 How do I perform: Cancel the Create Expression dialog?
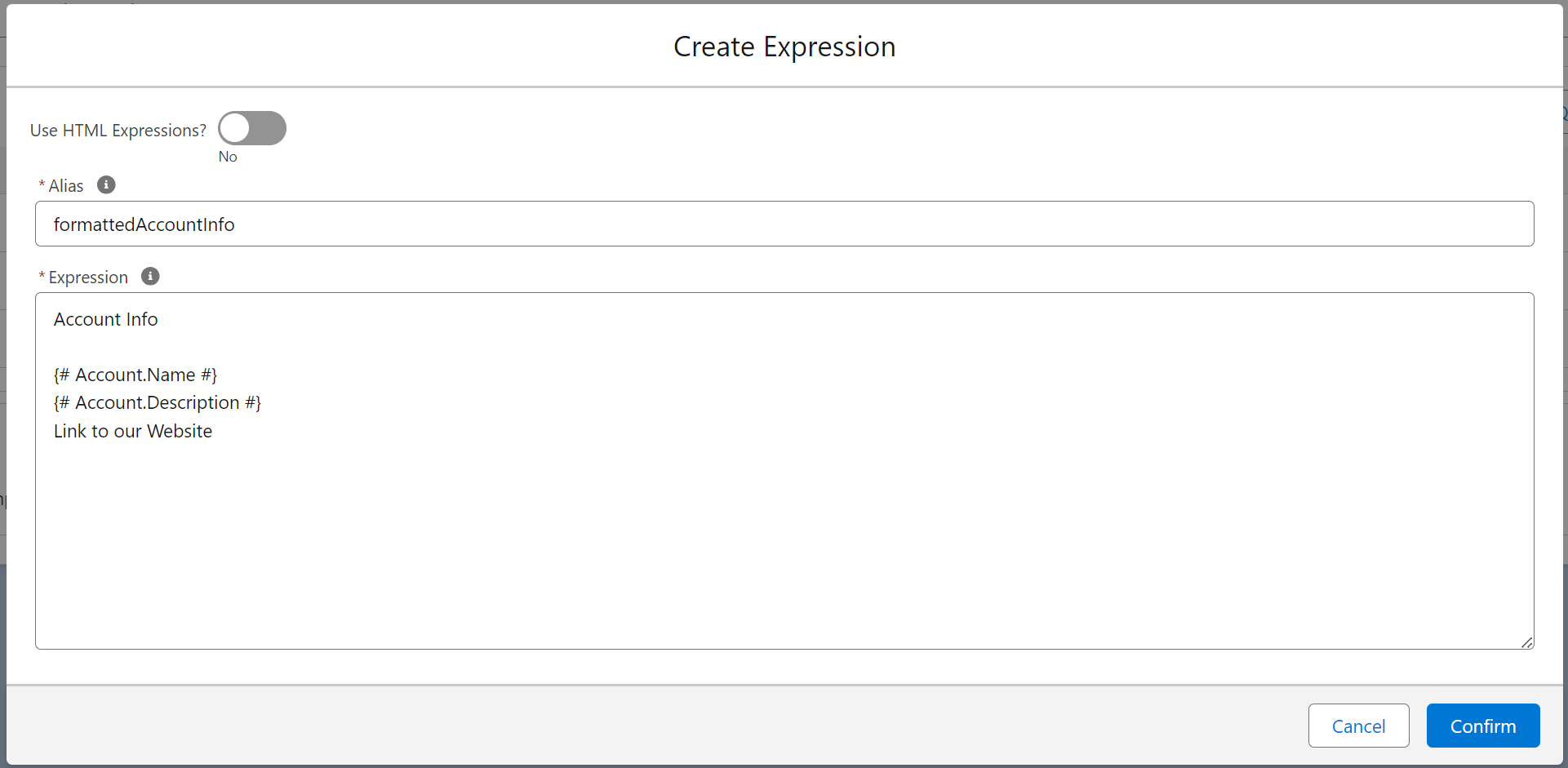[x=1358, y=726]
